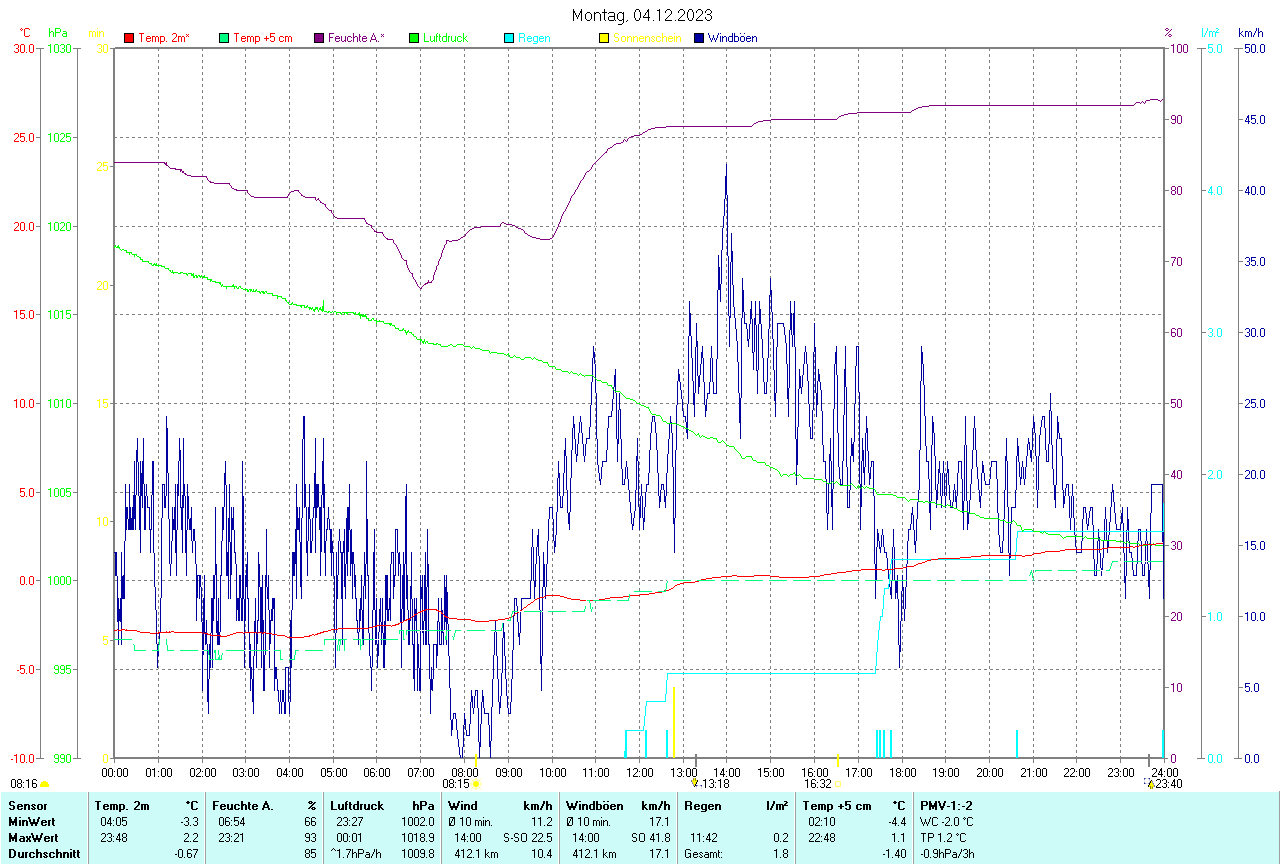Click the 'MinWert' row label

pyautogui.click(x=31, y=821)
